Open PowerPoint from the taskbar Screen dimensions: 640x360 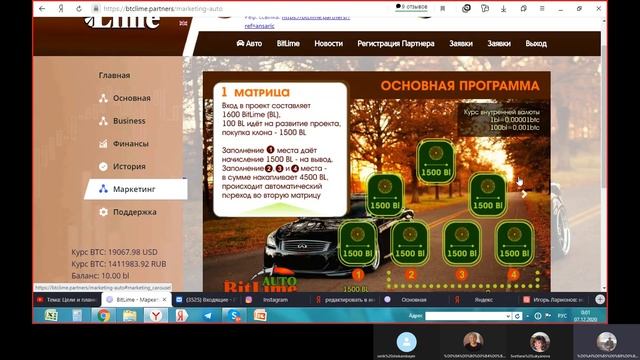click(260, 316)
